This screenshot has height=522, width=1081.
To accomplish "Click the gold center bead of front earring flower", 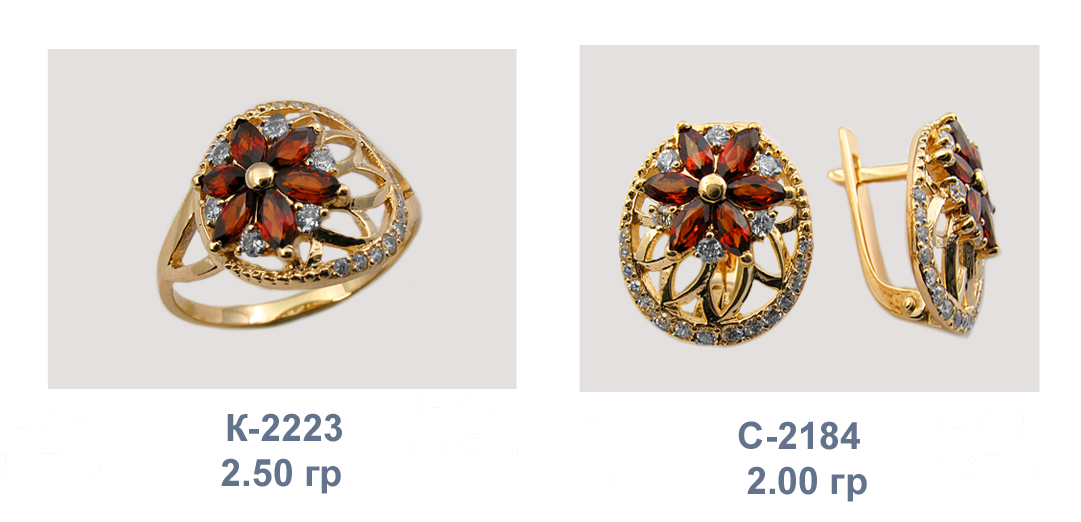I will tap(712, 187).
